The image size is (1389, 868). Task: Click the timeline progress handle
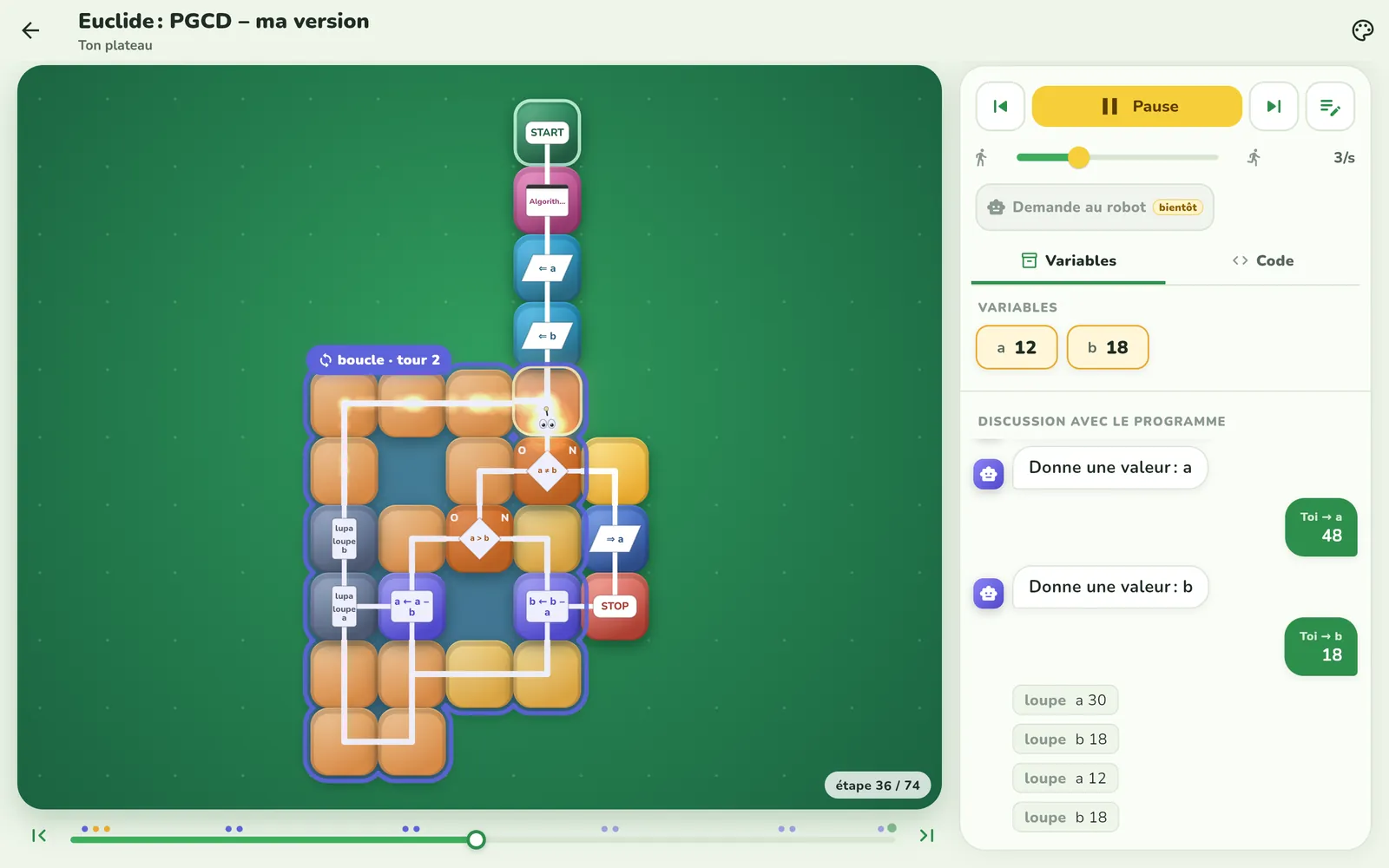tap(476, 839)
